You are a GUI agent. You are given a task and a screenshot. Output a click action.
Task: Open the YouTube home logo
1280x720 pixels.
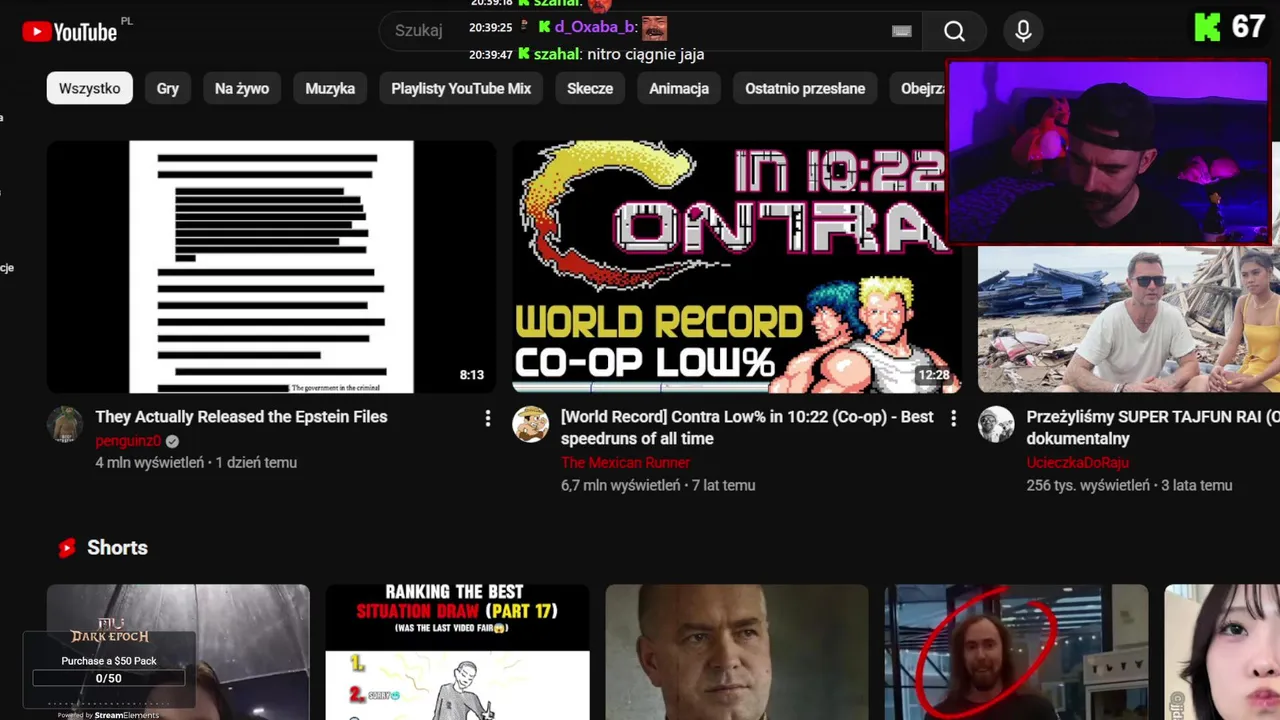click(70, 32)
